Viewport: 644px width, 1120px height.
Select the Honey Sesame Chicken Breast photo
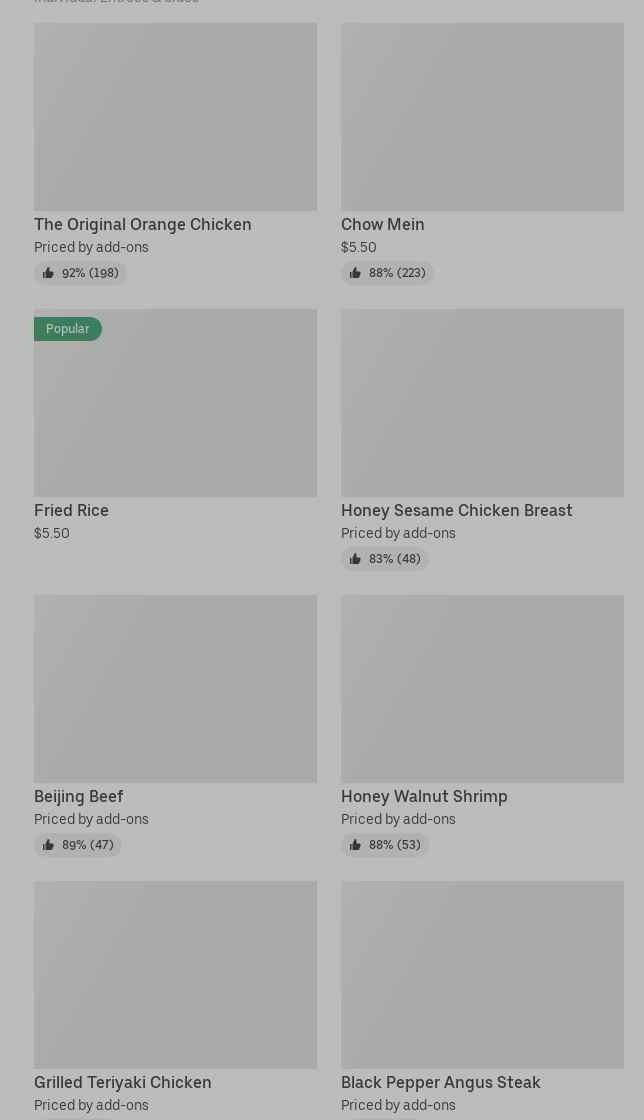482,403
